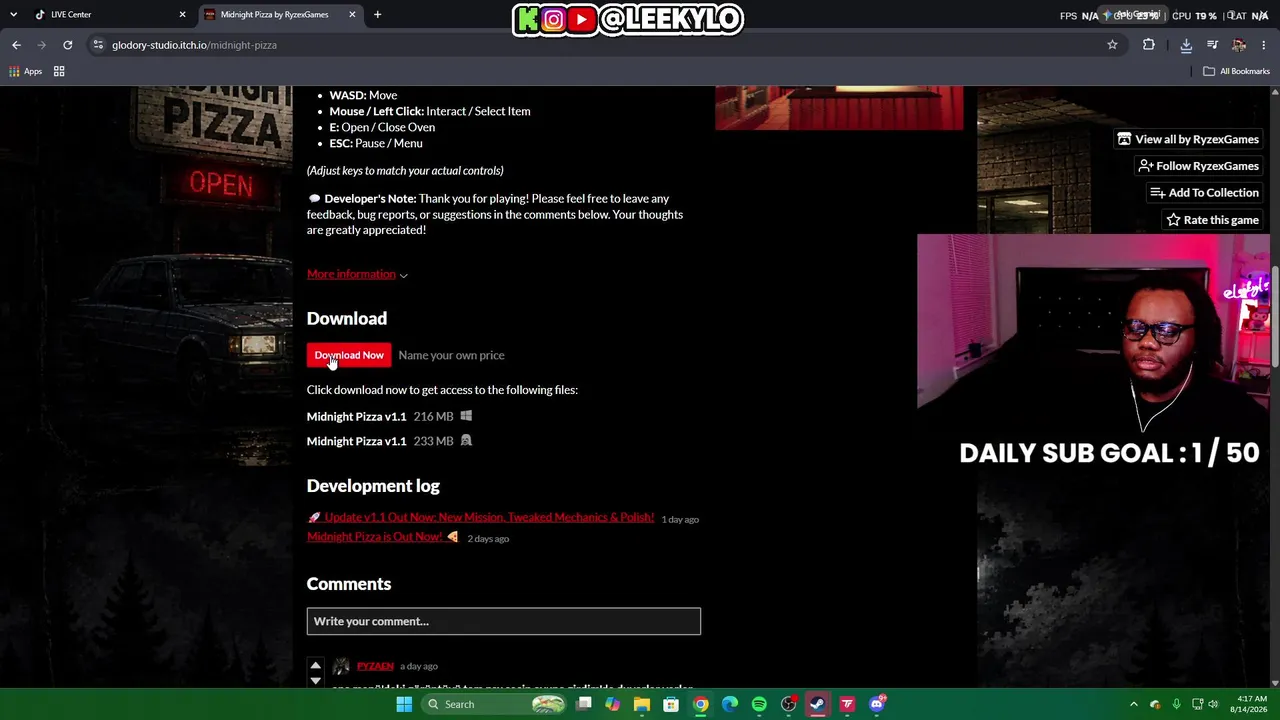Viewport: 1280px width, 720px height.
Task: Open OBS Studio from the taskbar
Action: click(788, 704)
